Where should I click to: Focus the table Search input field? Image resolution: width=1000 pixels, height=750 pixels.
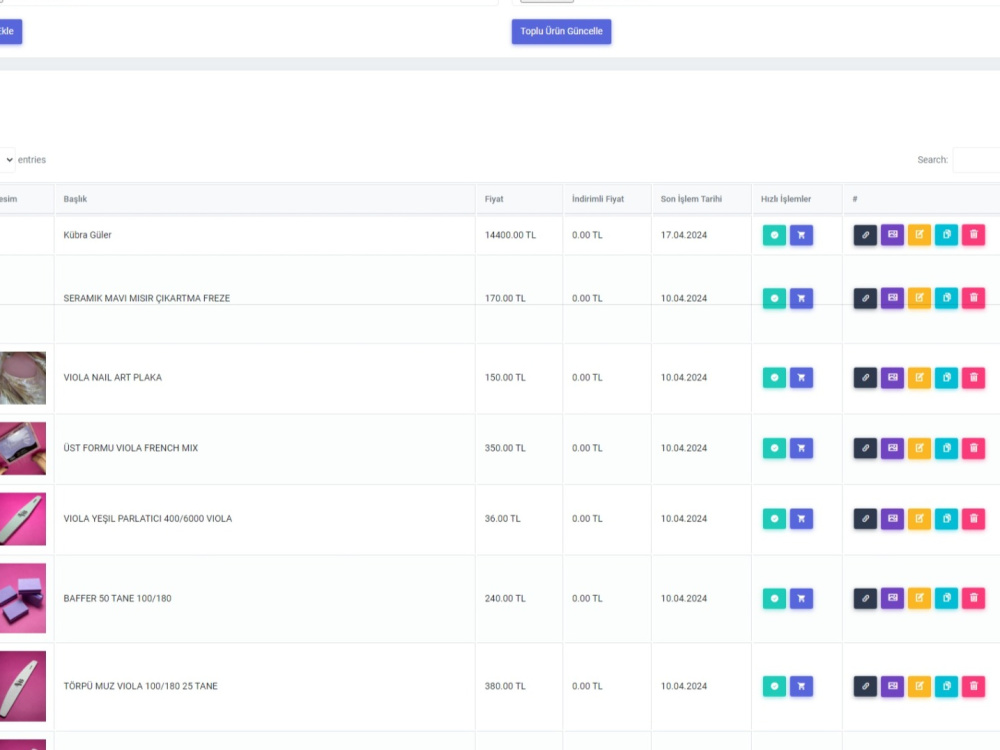click(976, 159)
